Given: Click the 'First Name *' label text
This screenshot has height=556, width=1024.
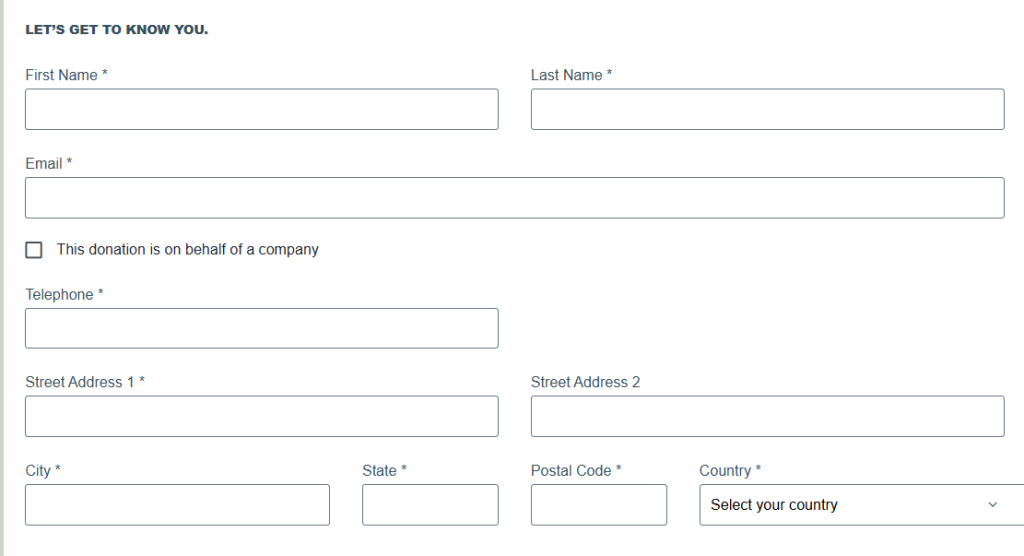Looking at the screenshot, I should [x=66, y=75].
